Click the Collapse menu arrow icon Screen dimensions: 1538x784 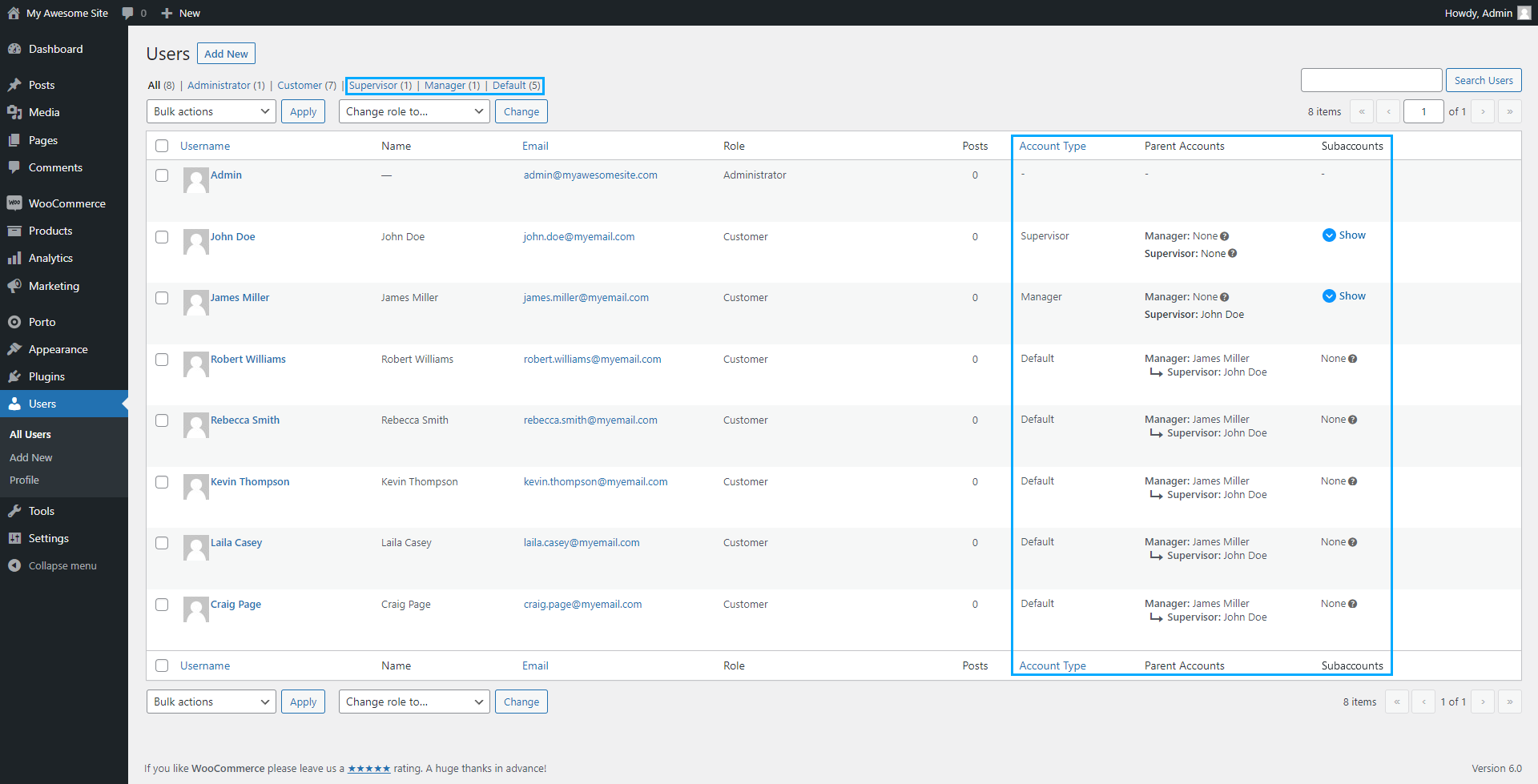[14, 565]
